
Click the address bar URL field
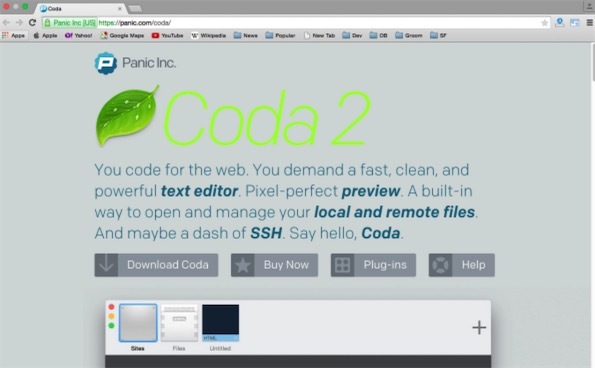click(x=296, y=23)
